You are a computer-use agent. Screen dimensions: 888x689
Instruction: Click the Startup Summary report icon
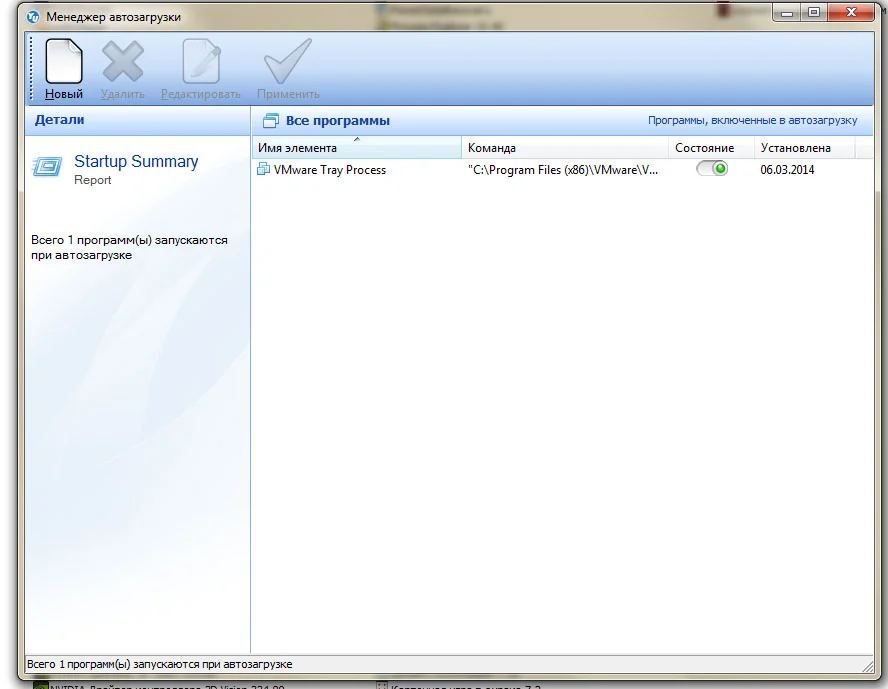[47, 167]
